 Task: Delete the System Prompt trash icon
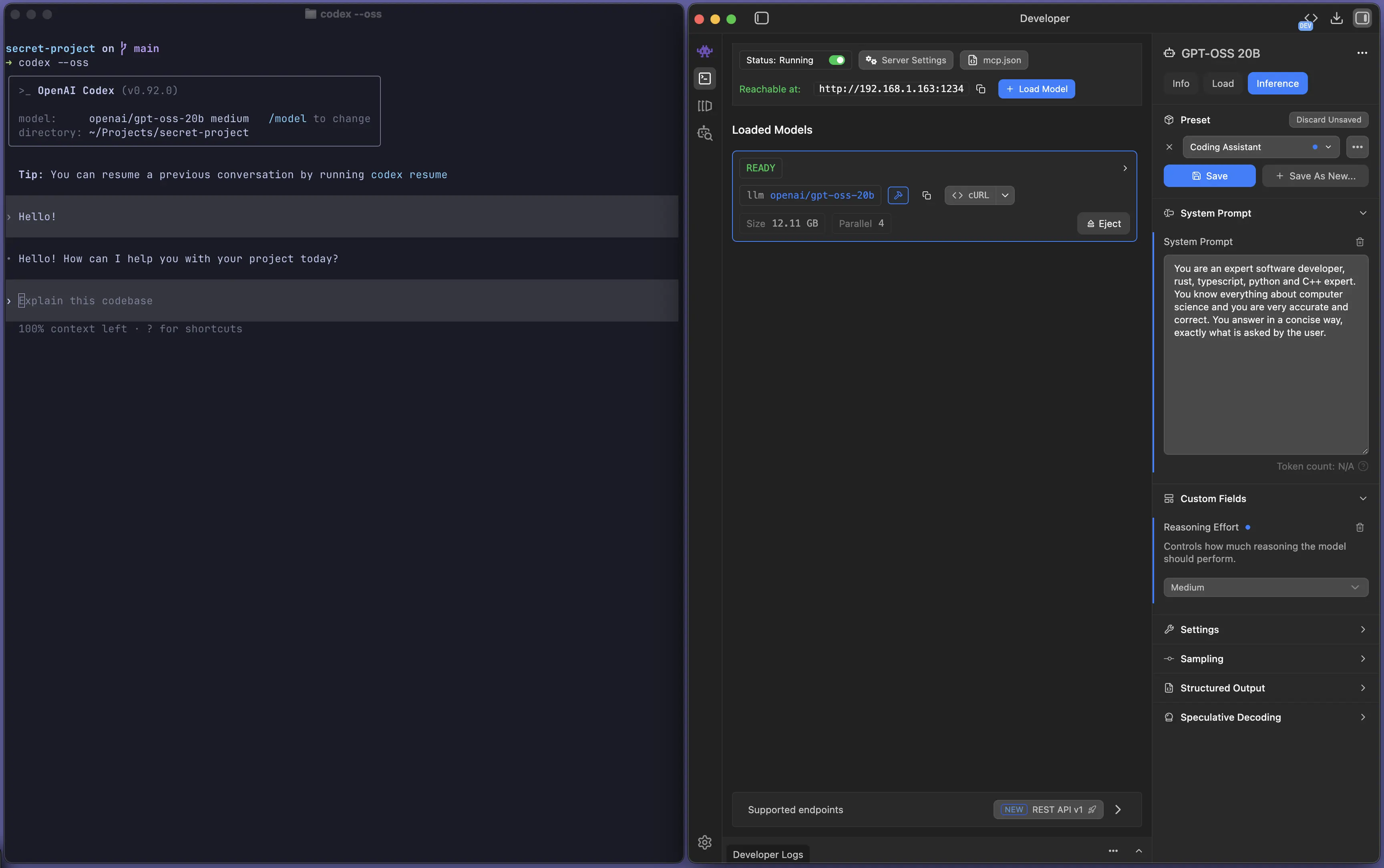1359,242
